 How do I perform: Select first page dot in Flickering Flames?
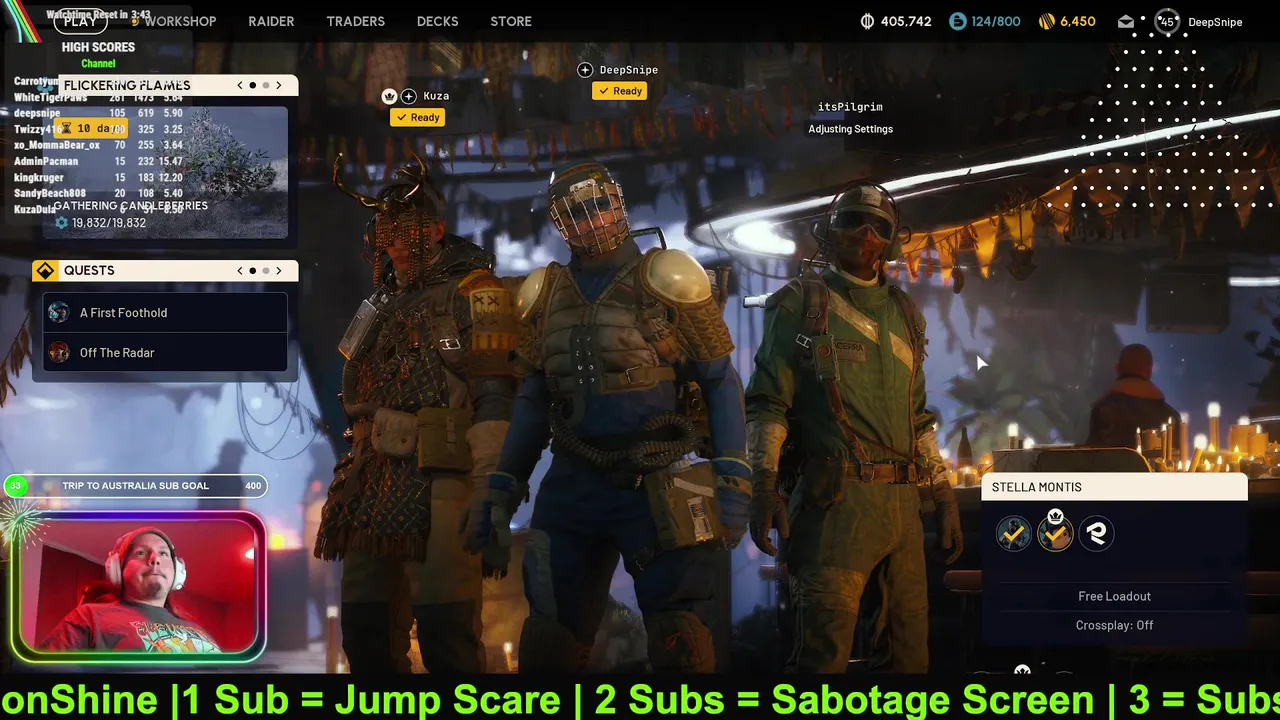click(x=253, y=85)
